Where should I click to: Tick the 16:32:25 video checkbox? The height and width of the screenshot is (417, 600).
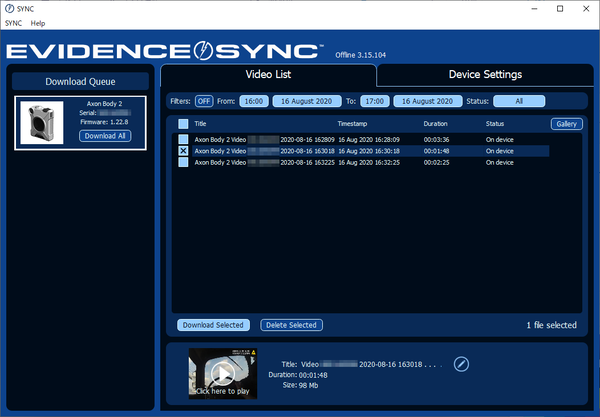click(183, 162)
